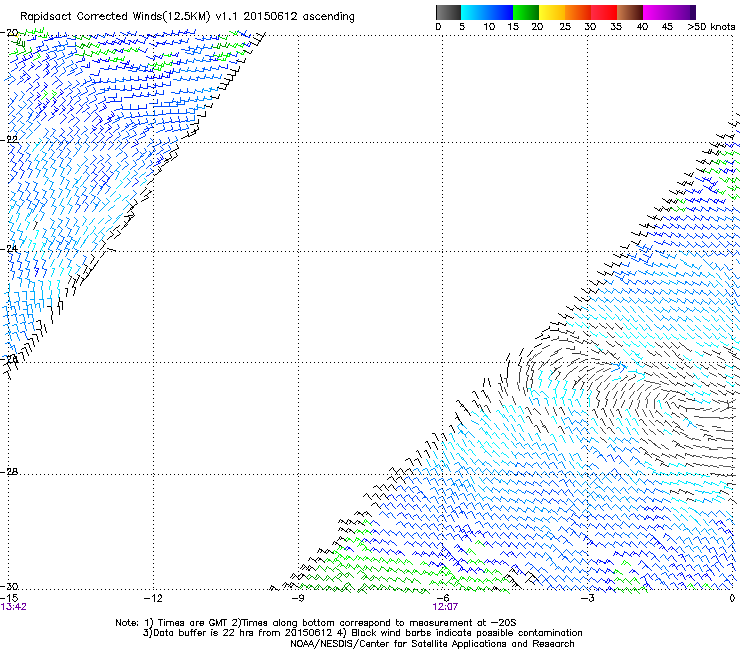The image size is (740, 650).
Task: Click the red 30-35 knots legend segment
Action: coord(604,12)
